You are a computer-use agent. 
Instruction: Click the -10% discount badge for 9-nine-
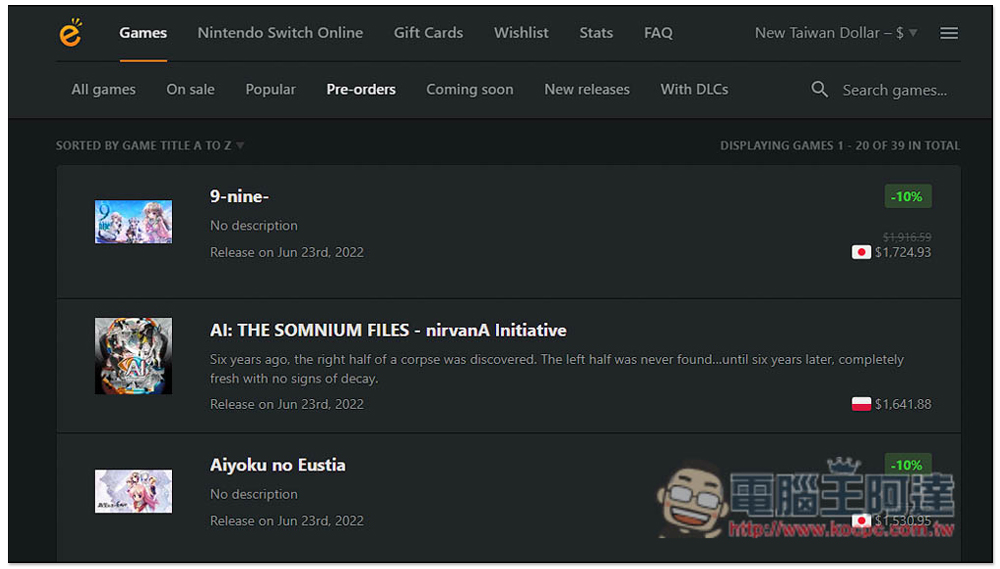[x=907, y=196]
